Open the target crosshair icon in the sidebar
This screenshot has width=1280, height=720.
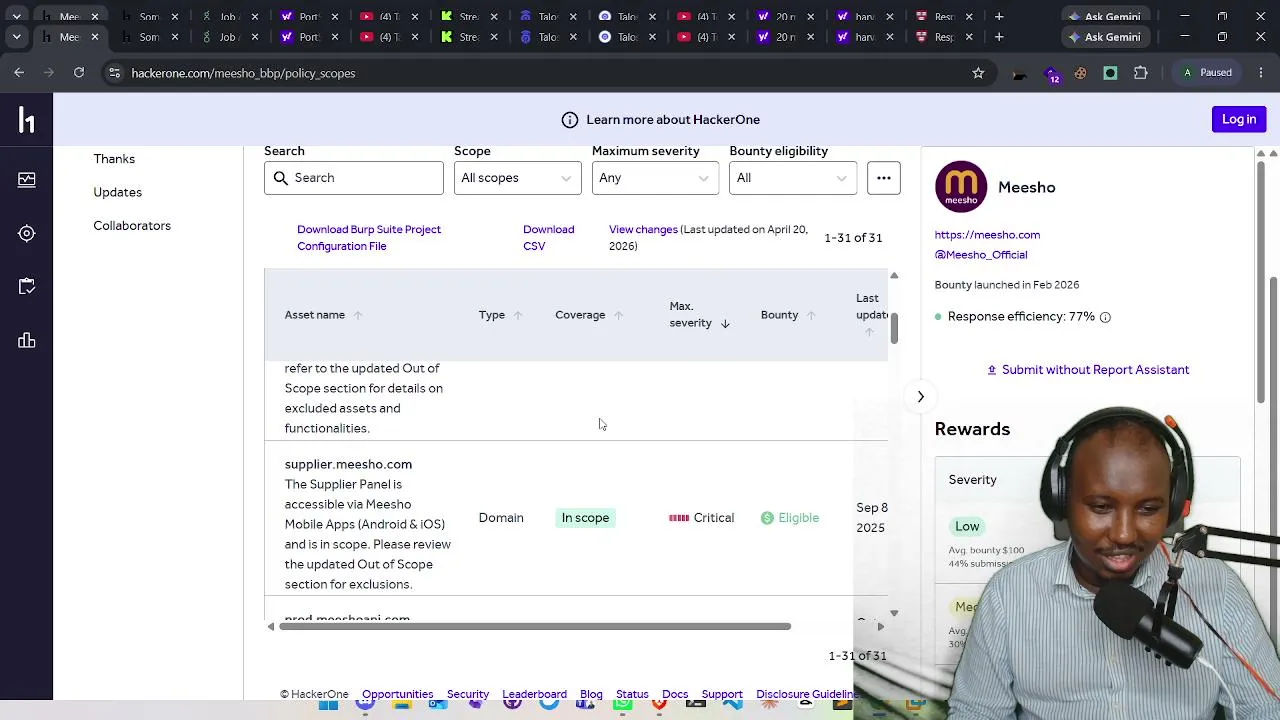point(27,233)
